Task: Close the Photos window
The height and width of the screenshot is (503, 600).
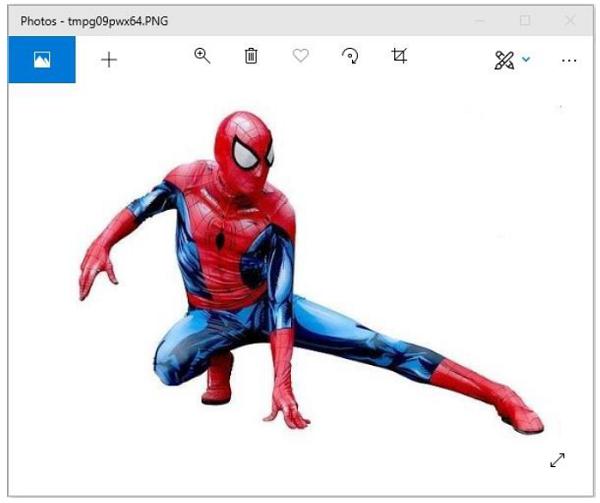Action: (570, 20)
